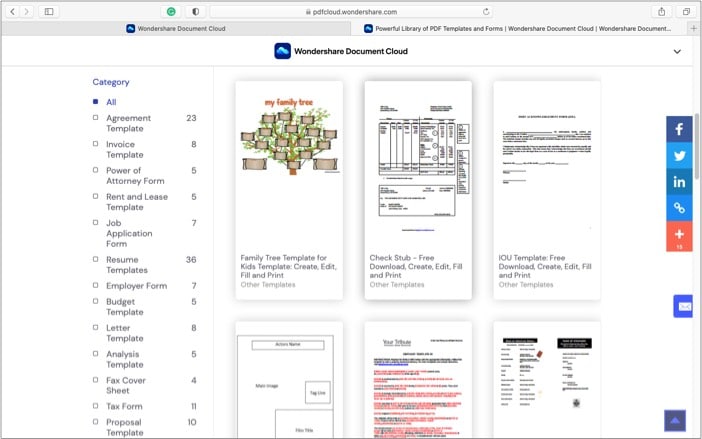Select the All category checkbox

[x=95, y=102]
